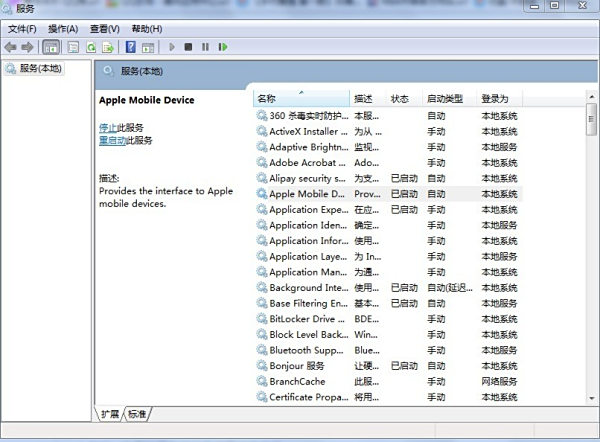
Task: Select the Application Experience service name
Action: [x=309, y=210]
